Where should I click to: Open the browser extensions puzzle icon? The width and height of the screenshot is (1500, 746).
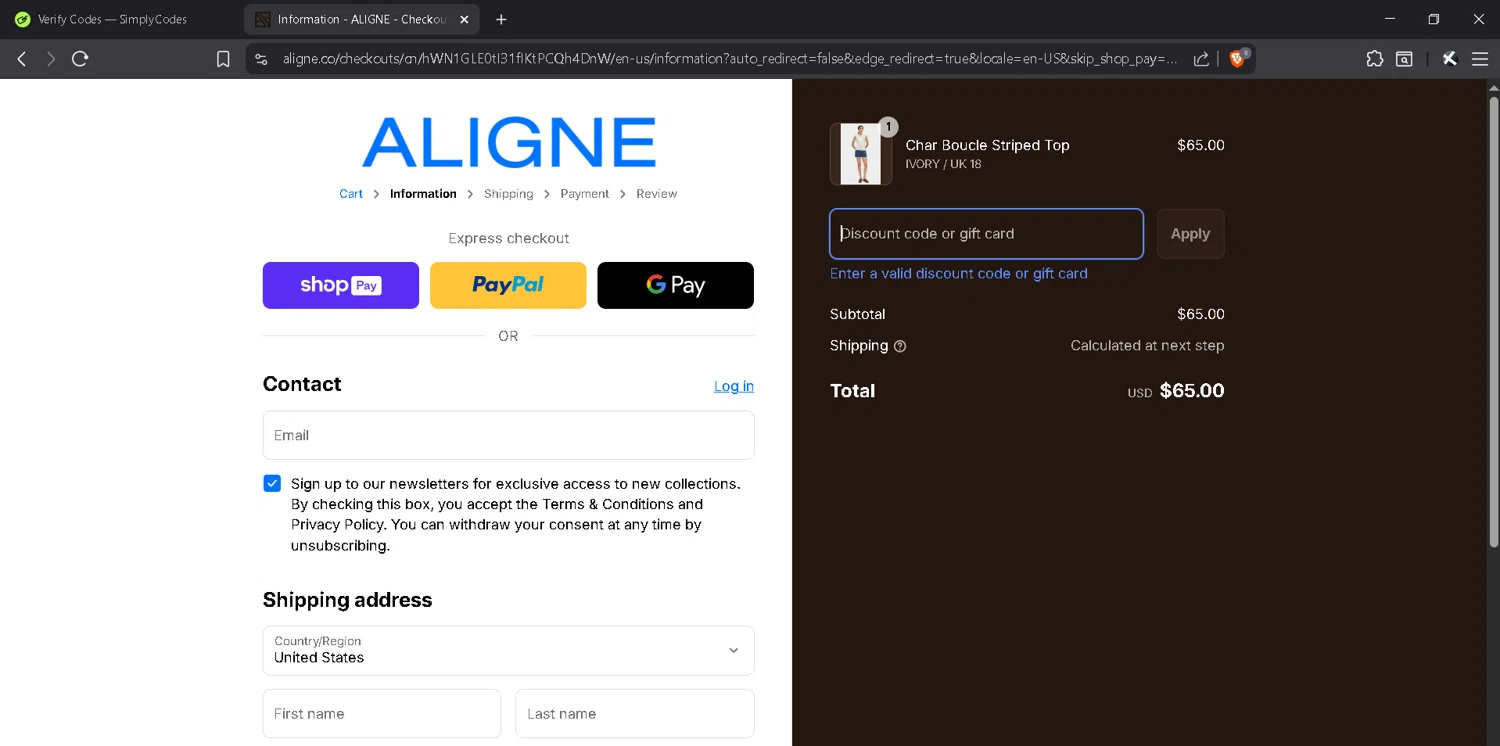pos(1375,59)
